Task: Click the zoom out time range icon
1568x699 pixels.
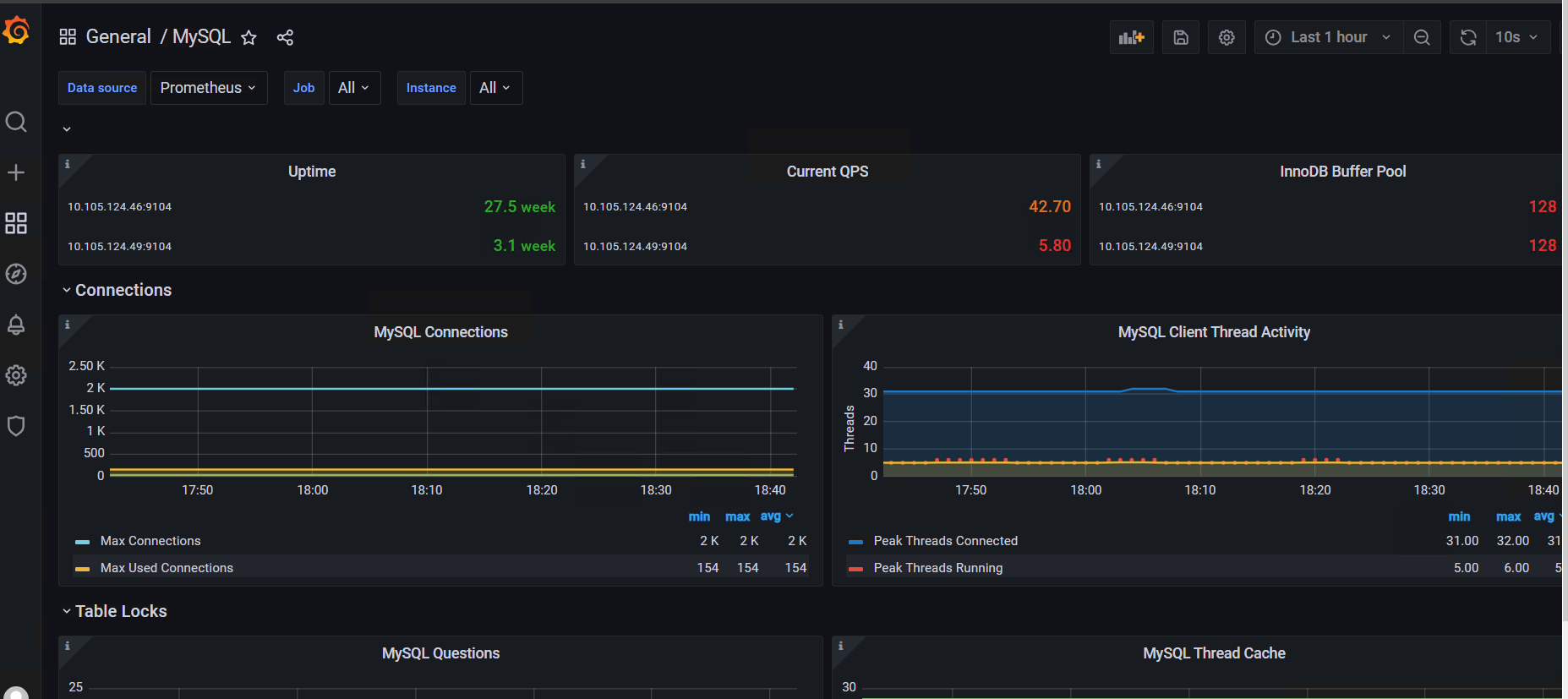Action: pos(1422,37)
